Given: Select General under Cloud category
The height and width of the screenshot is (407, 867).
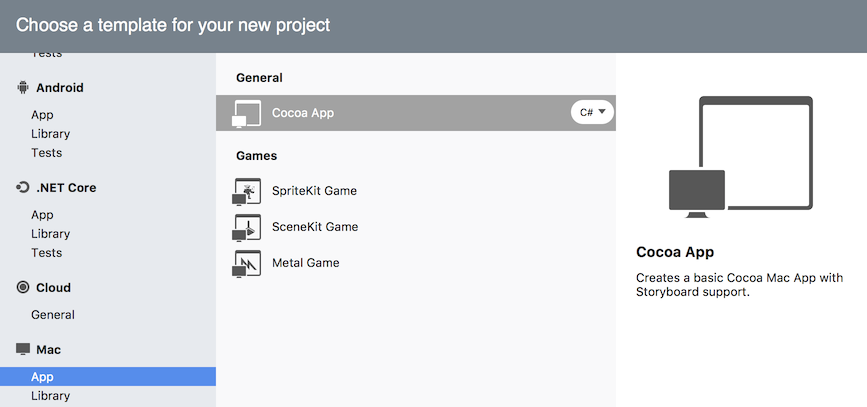Looking at the screenshot, I should tap(53, 315).
